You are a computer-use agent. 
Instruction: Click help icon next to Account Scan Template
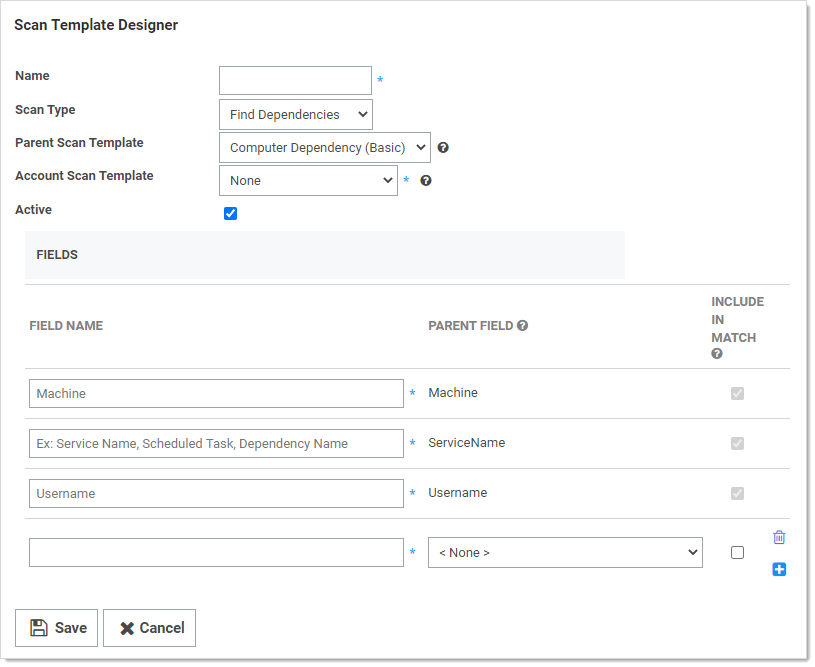[x=426, y=181]
